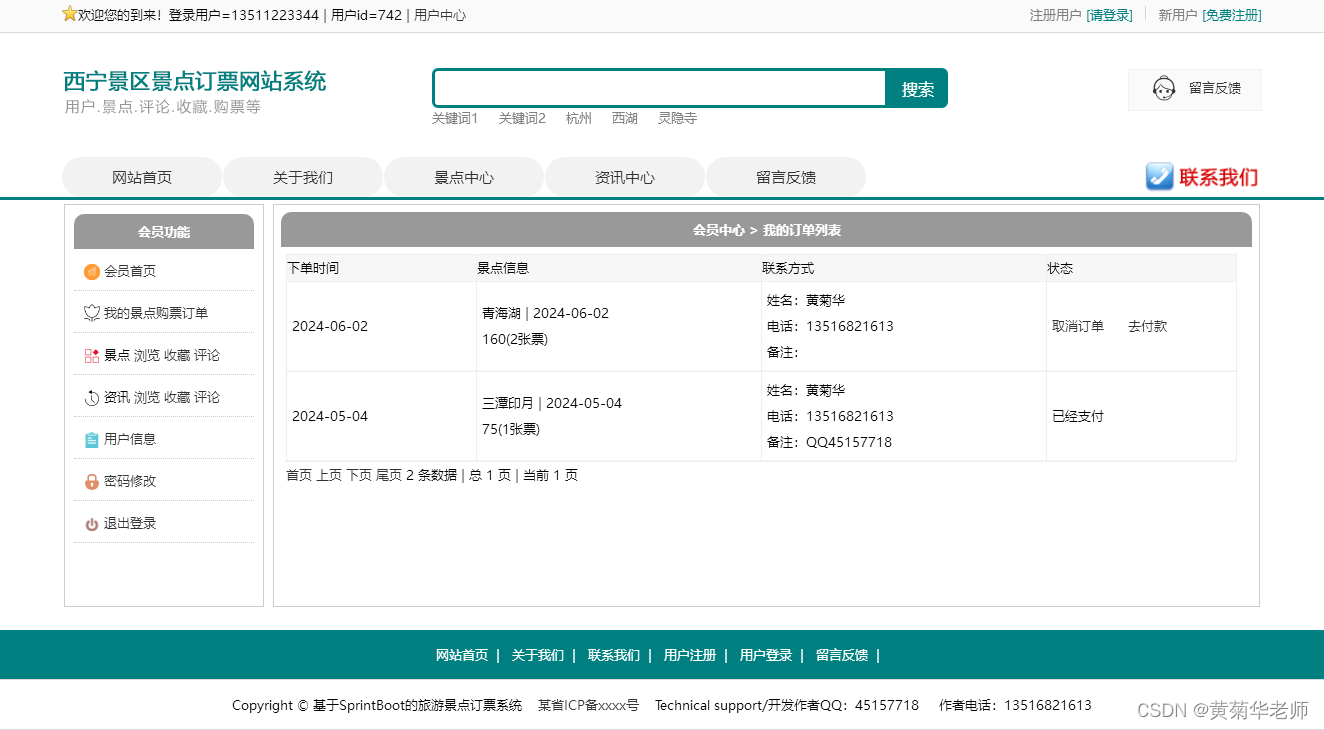The image size is (1324, 730).
Task: Select 会员首页 in member menu
Action: (x=130, y=271)
